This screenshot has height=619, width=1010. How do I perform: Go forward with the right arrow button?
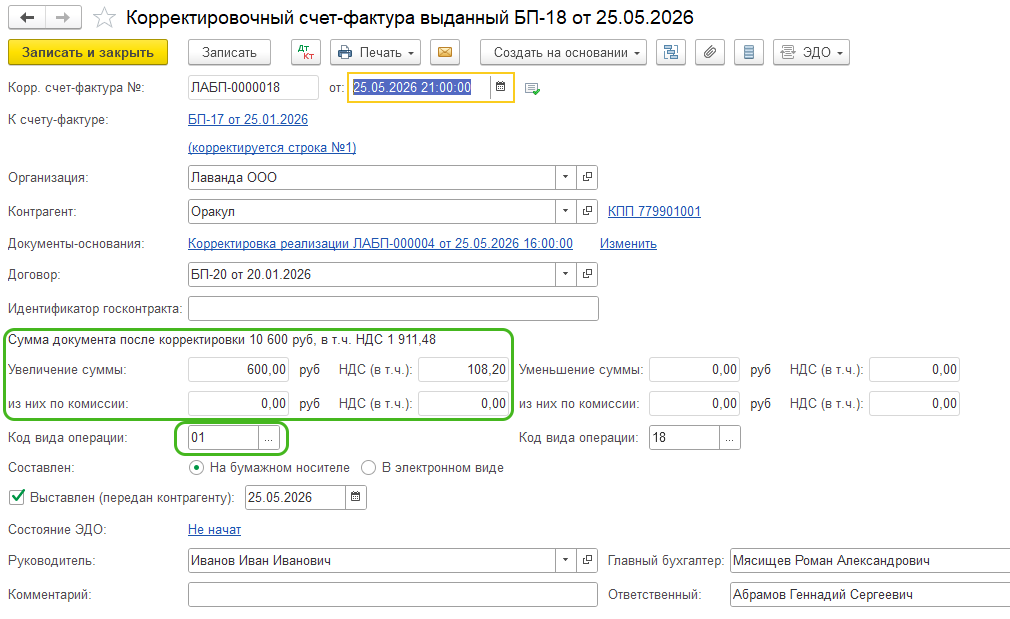63,17
